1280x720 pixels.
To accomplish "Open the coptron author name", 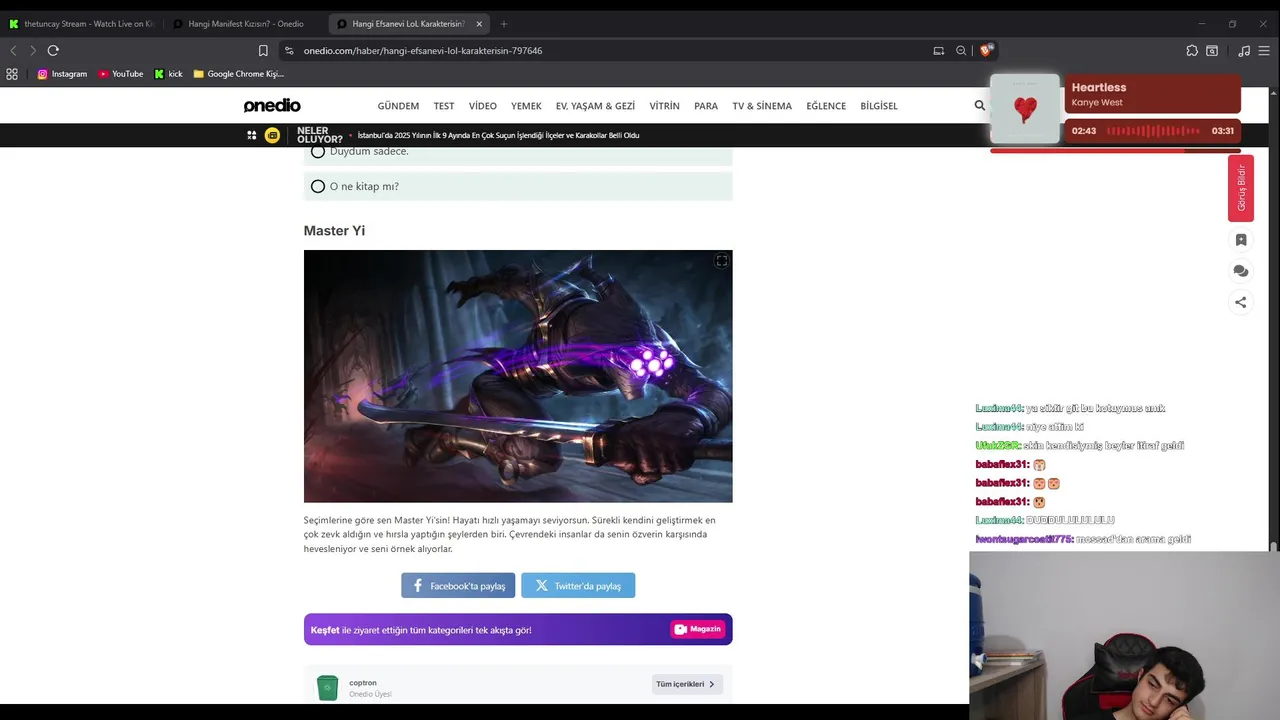I will (363, 683).
